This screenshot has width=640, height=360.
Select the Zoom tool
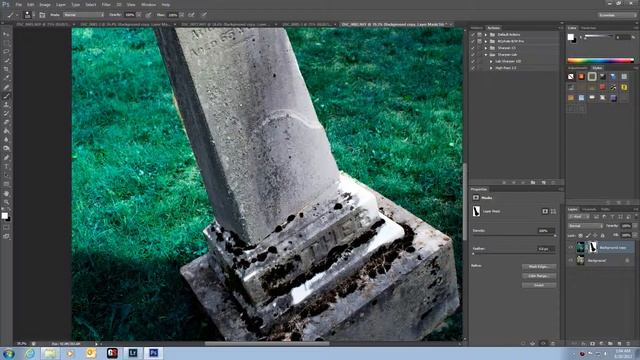point(6,202)
